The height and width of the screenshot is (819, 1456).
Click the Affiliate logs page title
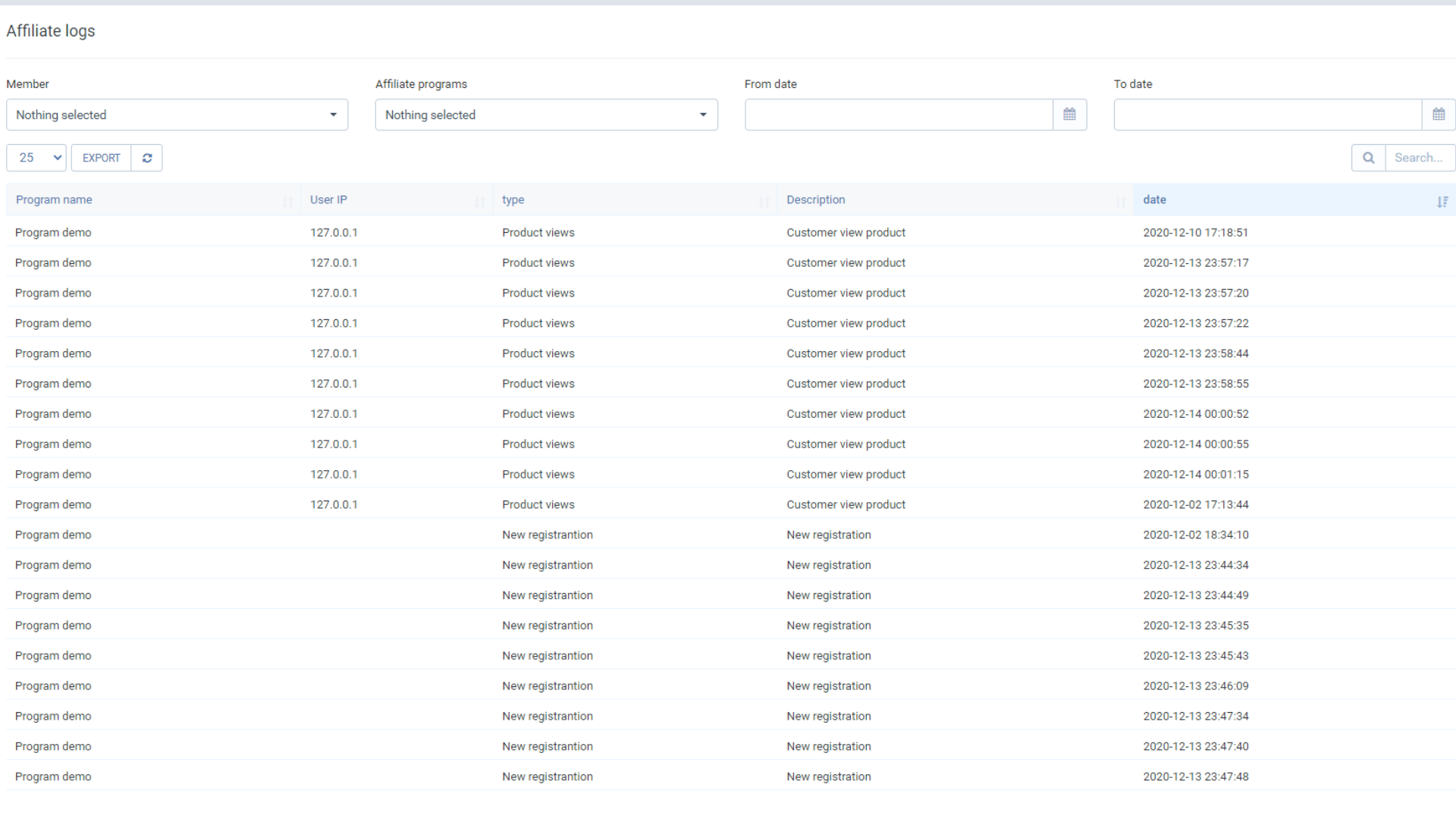click(x=50, y=31)
